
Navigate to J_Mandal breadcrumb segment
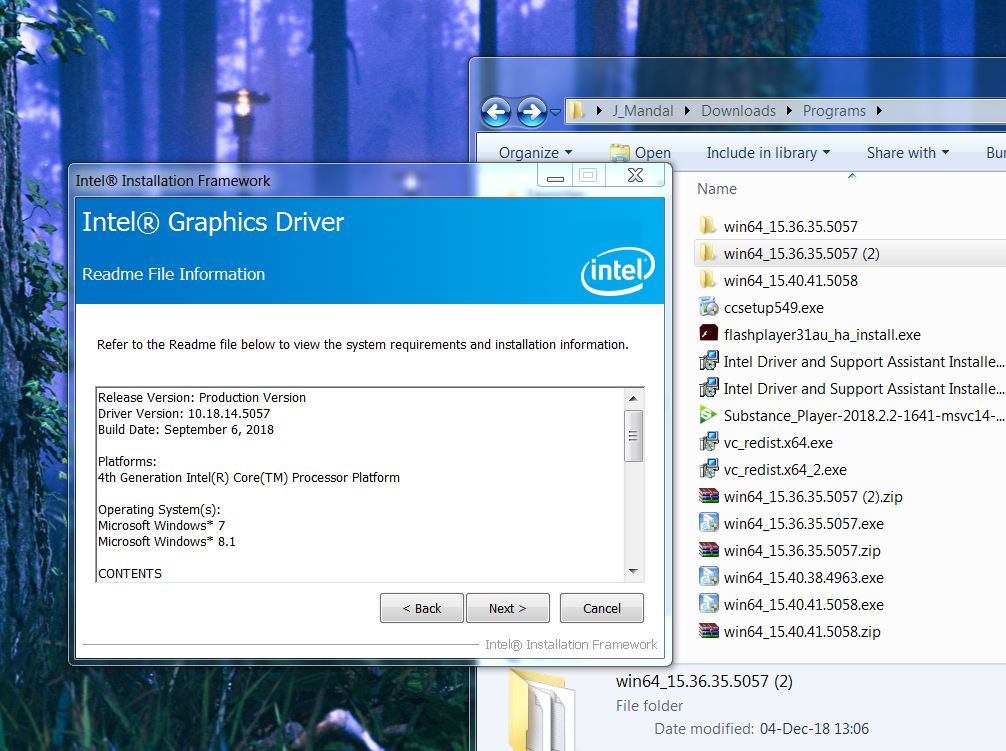[642, 111]
